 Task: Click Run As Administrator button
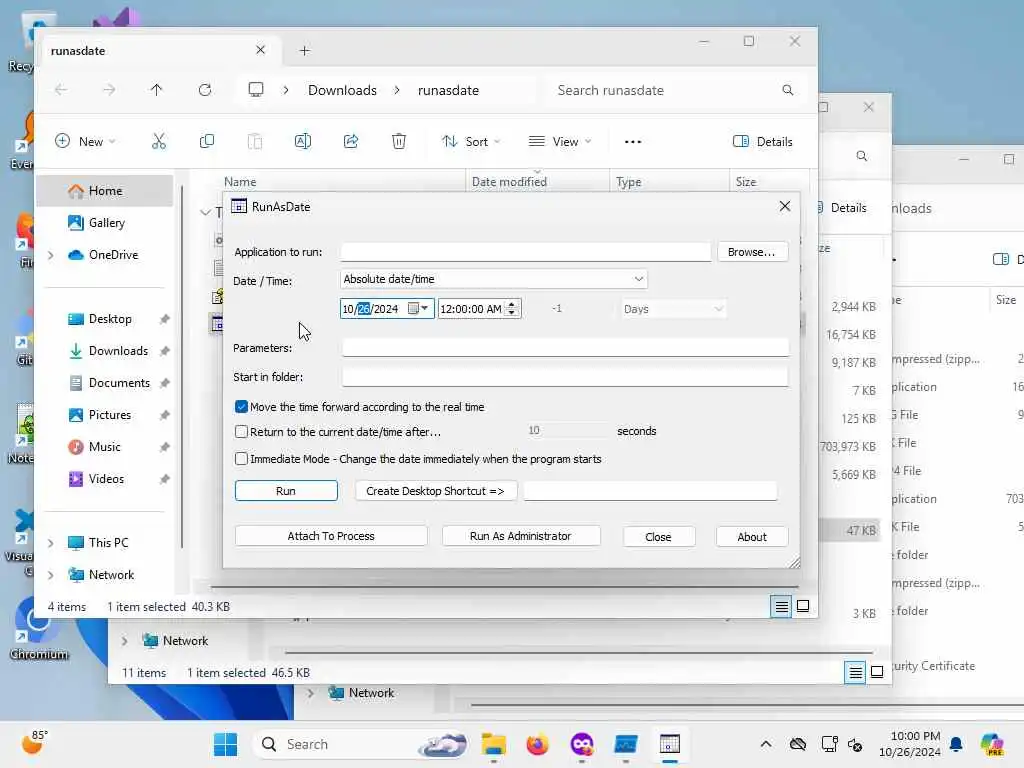pos(520,536)
